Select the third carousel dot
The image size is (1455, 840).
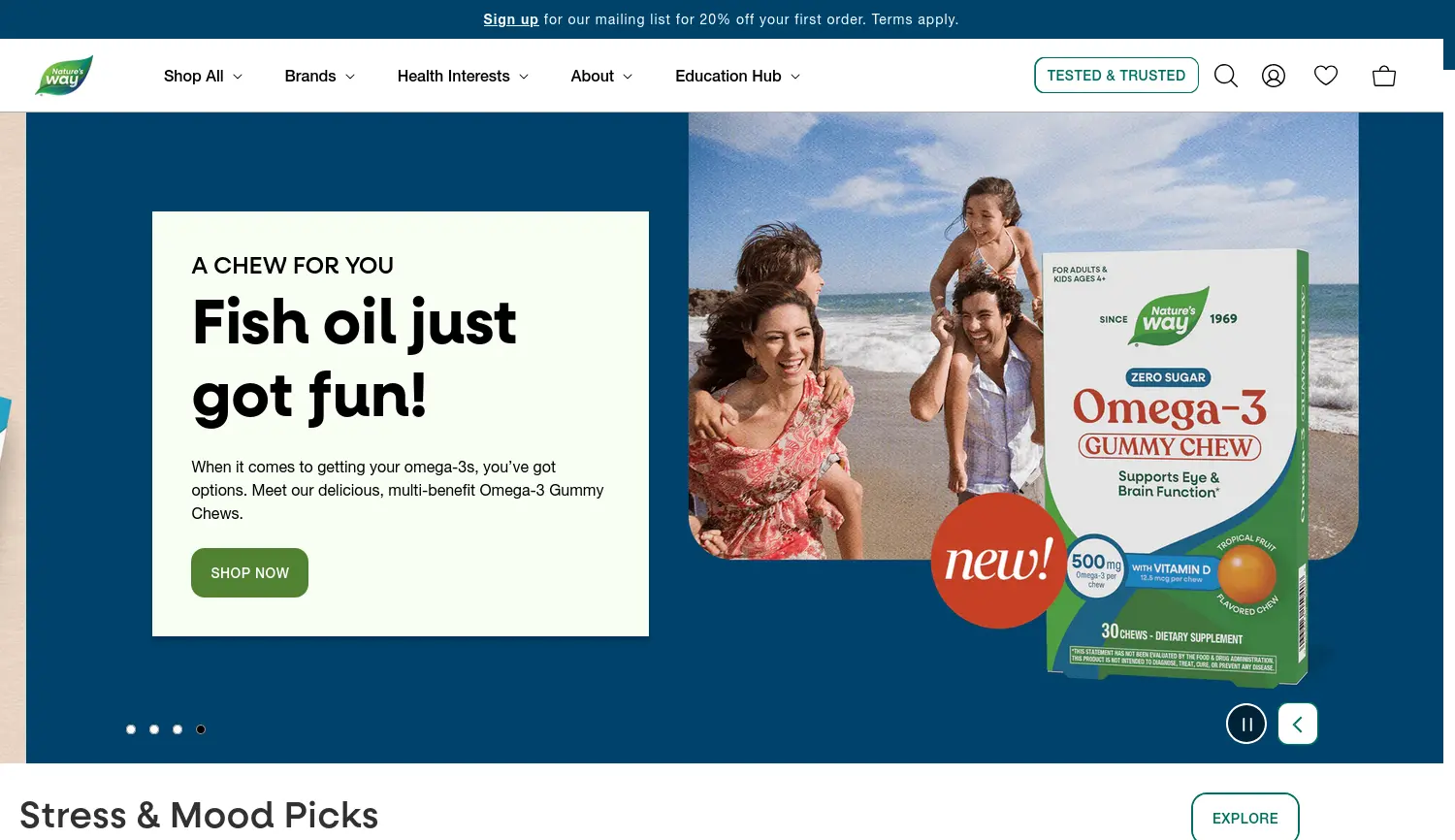coord(178,729)
